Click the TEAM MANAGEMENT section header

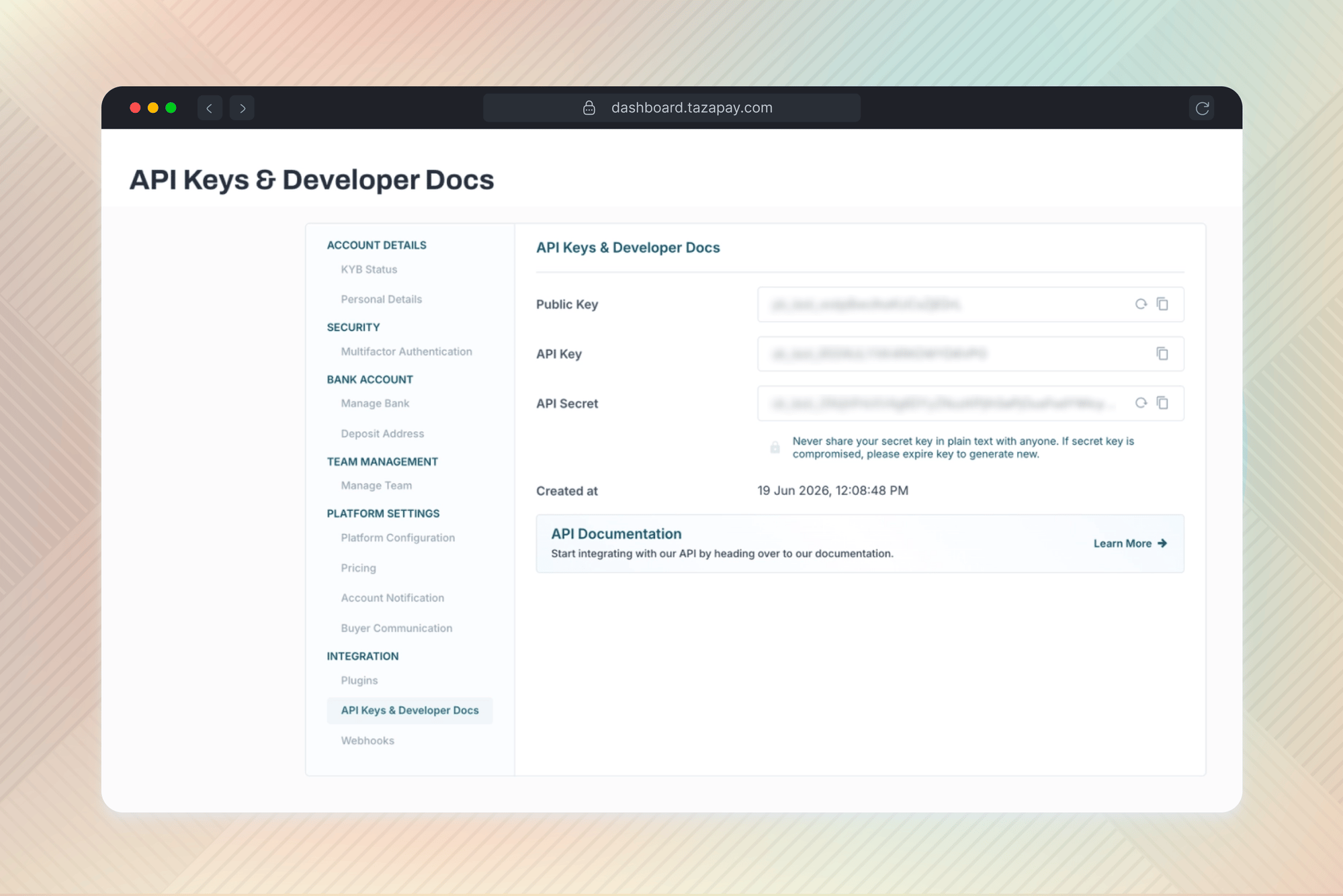coord(382,462)
